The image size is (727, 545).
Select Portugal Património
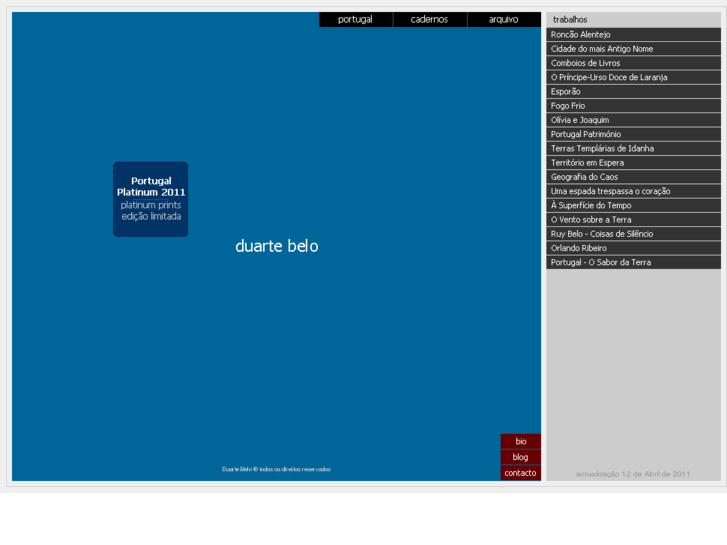click(x=633, y=134)
